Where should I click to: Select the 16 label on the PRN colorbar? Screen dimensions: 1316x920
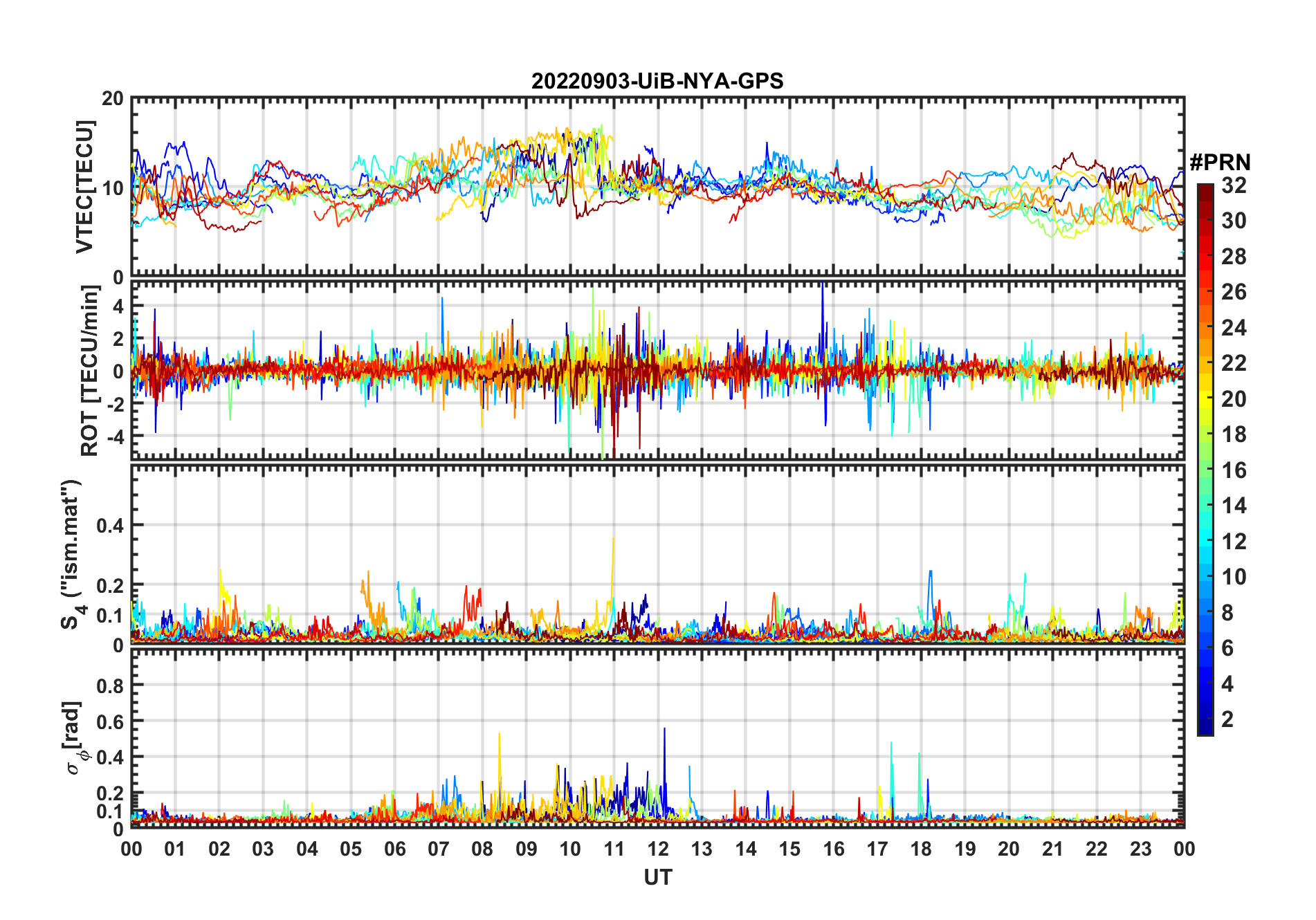[x=1234, y=470]
